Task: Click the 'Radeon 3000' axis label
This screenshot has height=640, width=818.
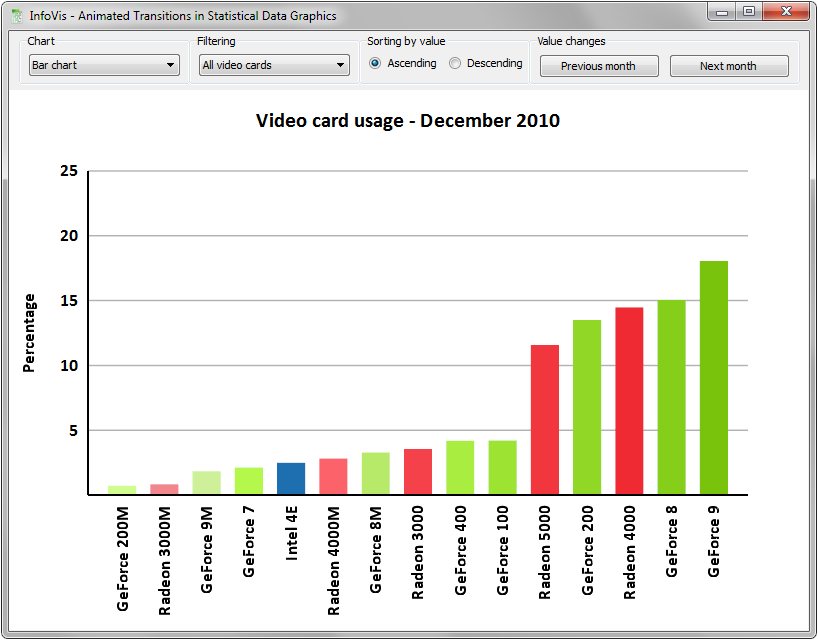Action: coord(417,552)
